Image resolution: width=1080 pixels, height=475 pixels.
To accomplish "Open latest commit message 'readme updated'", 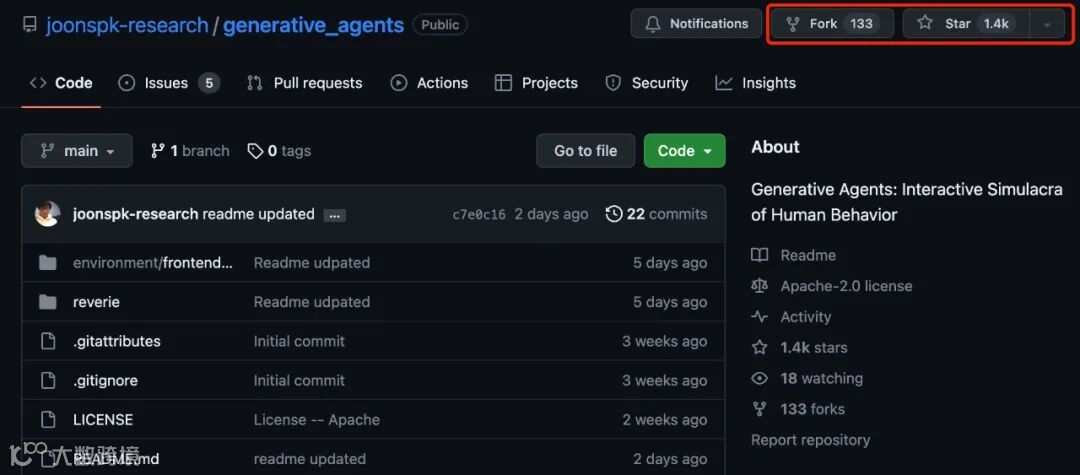I will point(258,214).
